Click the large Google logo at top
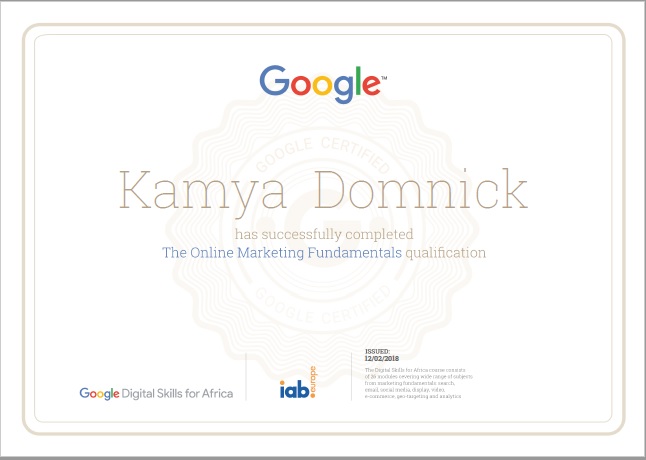Image resolution: width=646 pixels, height=460 pixels. [x=323, y=84]
